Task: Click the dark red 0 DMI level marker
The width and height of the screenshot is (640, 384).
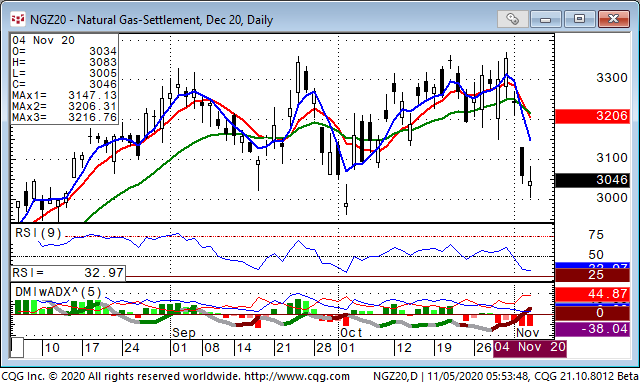Action: click(x=592, y=313)
